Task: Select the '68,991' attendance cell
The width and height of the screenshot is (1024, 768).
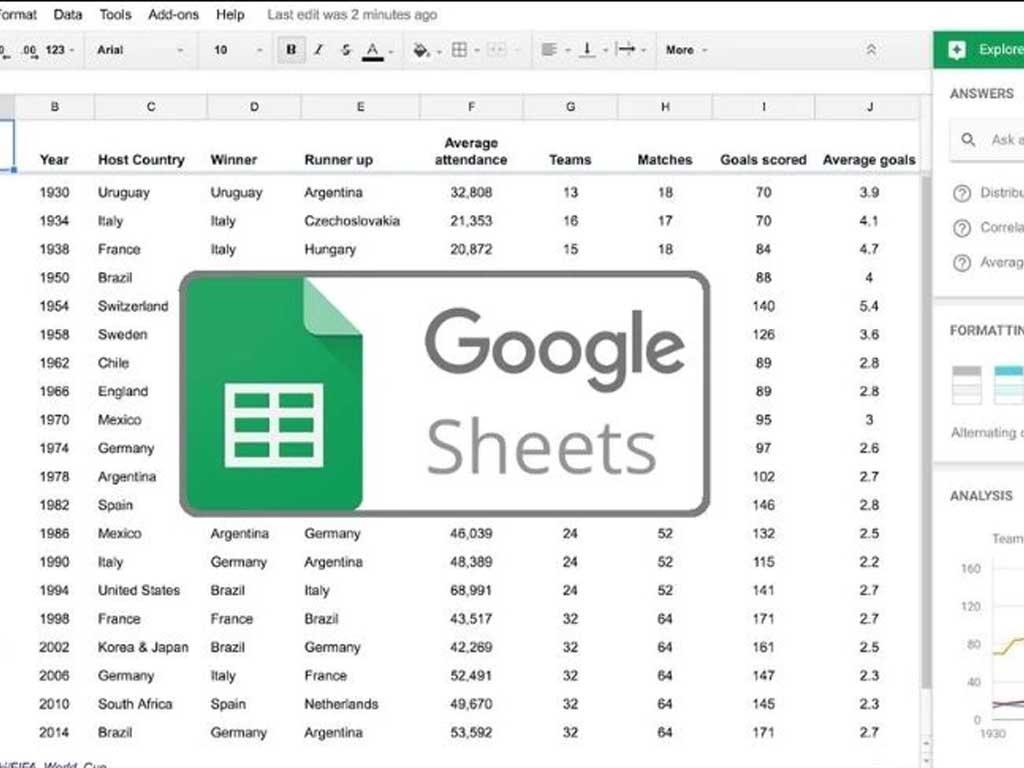Action: 471,590
